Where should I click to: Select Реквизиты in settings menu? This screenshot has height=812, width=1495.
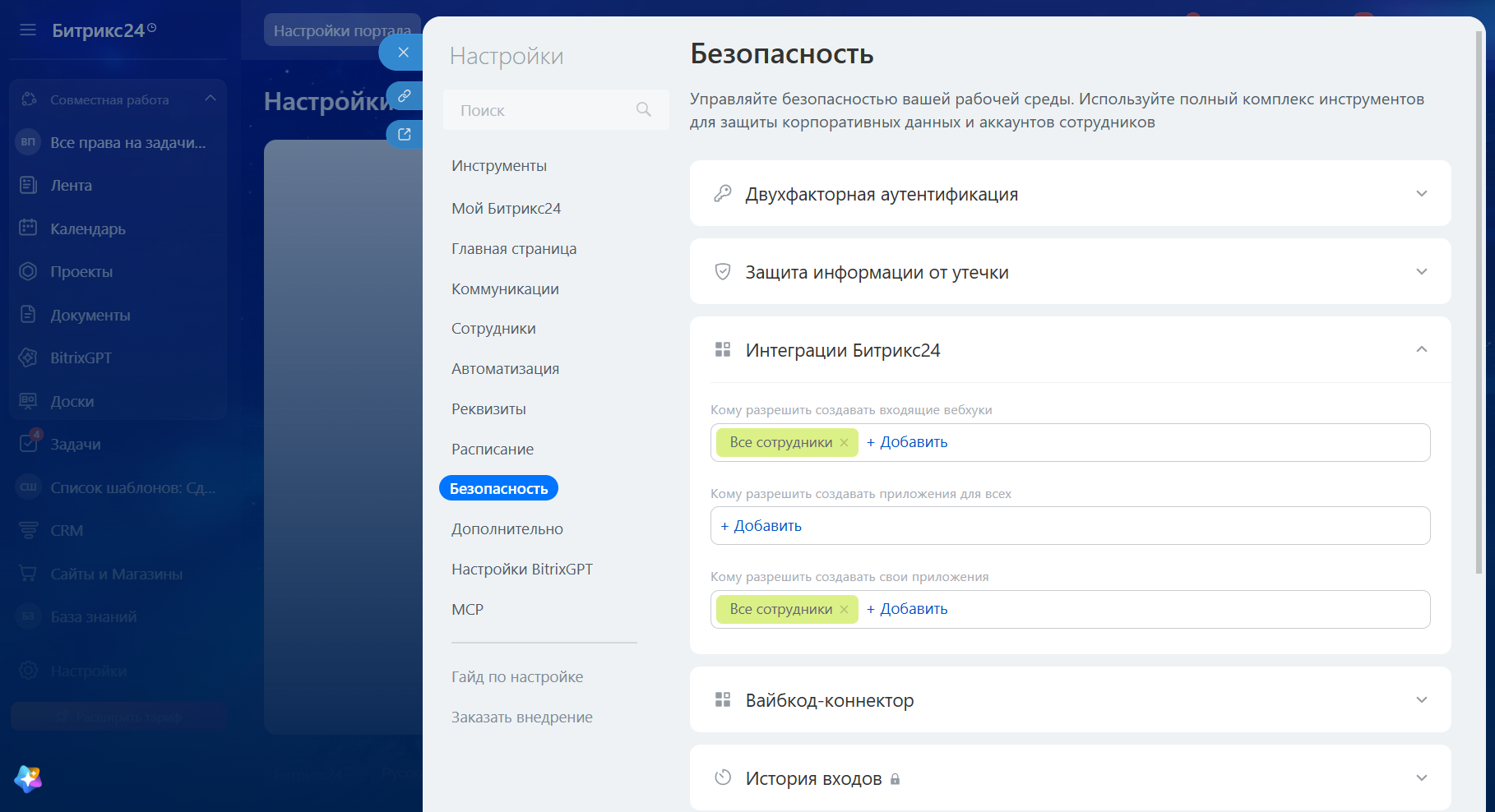tap(488, 409)
